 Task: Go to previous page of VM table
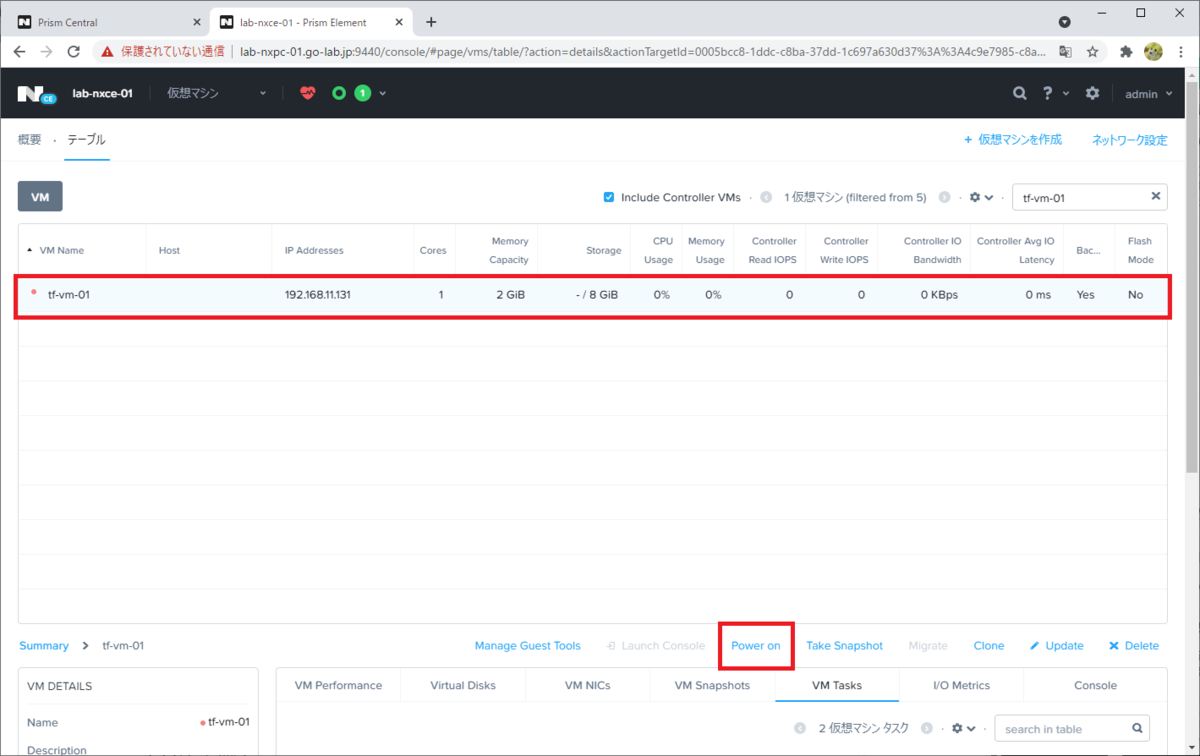tap(766, 197)
